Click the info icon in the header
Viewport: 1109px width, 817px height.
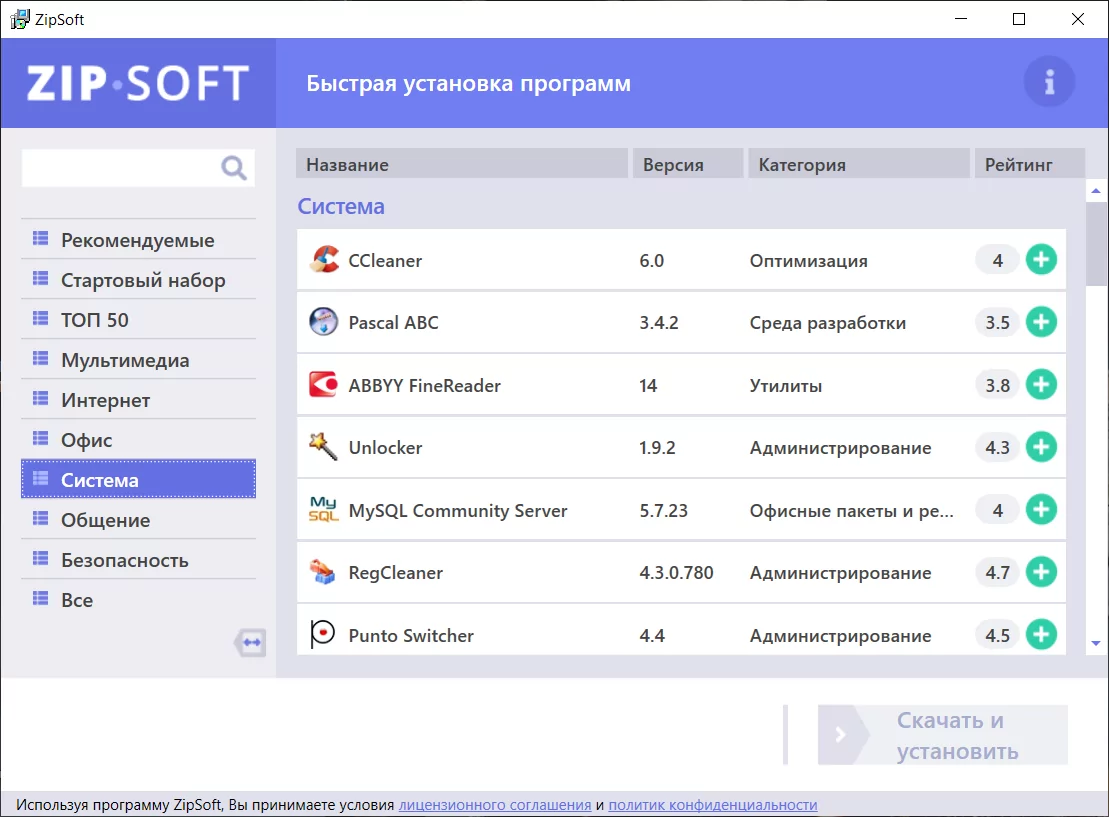coord(1050,82)
